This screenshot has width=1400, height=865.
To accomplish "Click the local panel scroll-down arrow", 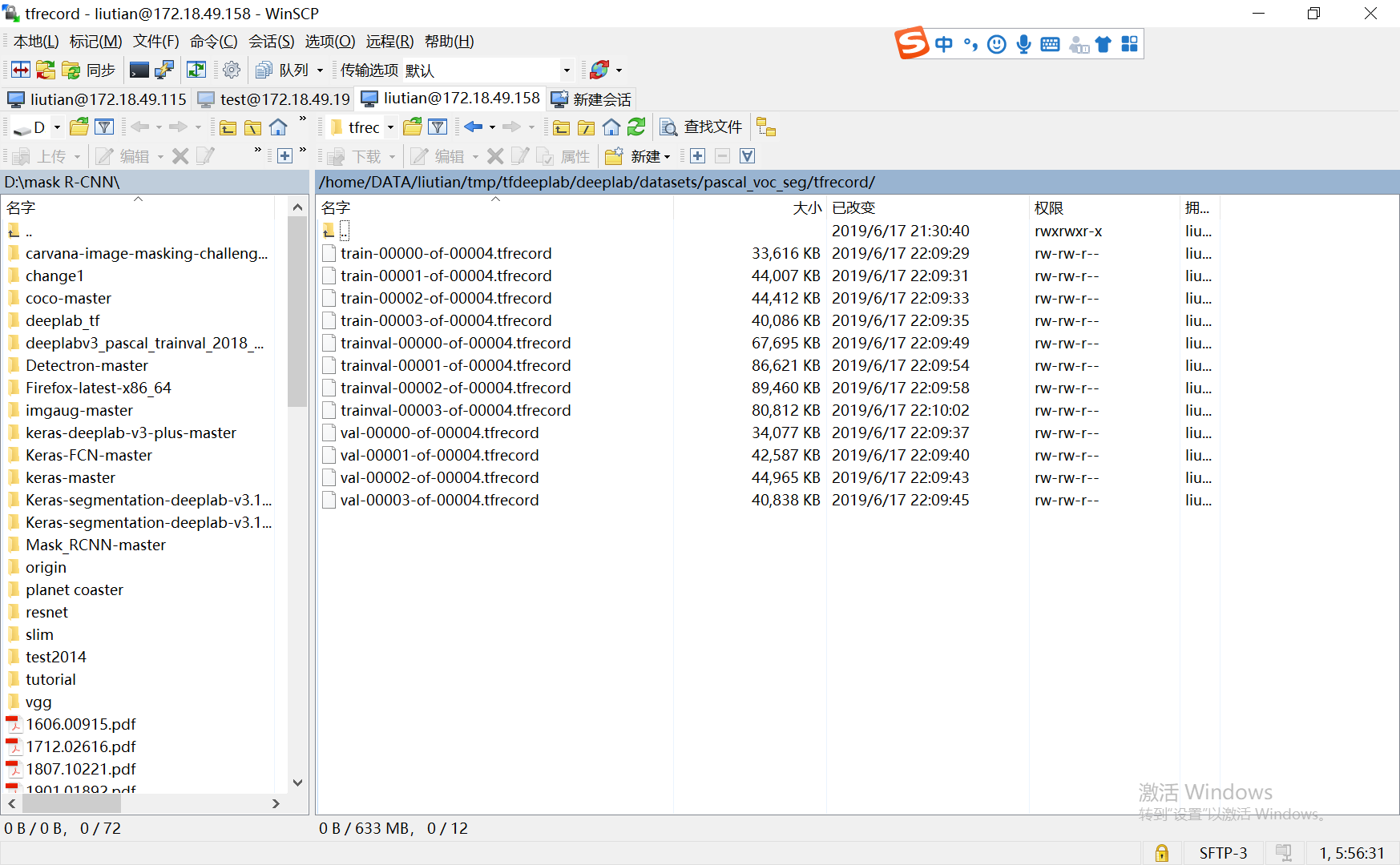I will pyautogui.click(x=297, y=783).
